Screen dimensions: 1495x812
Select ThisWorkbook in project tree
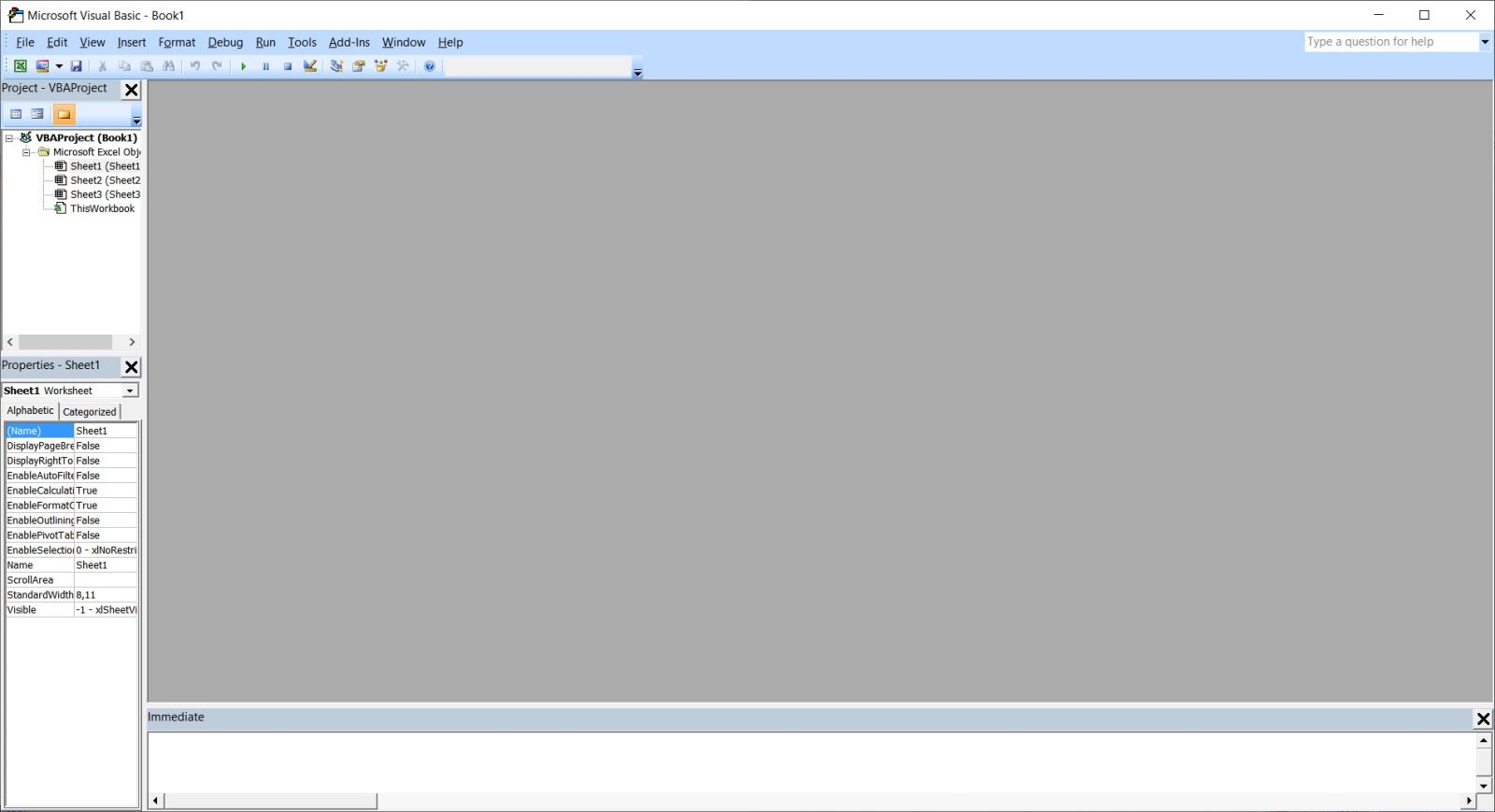[x=102, y=208]
